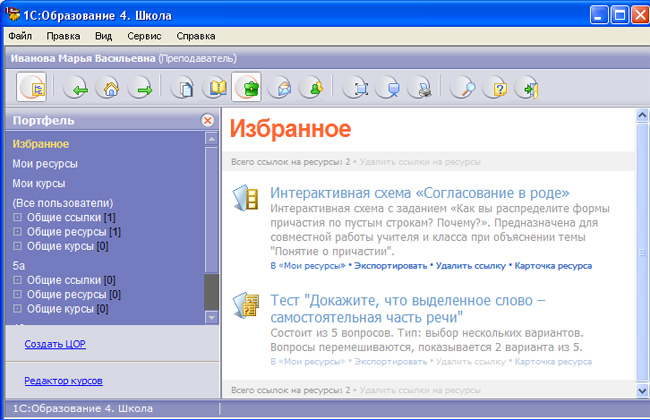This screenshot has width=650, height=420.
Task: Click the 5а group label
Action: (19, 266)
